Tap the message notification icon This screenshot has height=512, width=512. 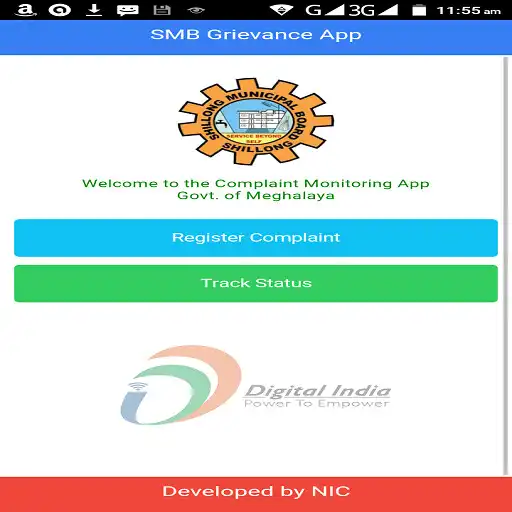coord(128,10)
